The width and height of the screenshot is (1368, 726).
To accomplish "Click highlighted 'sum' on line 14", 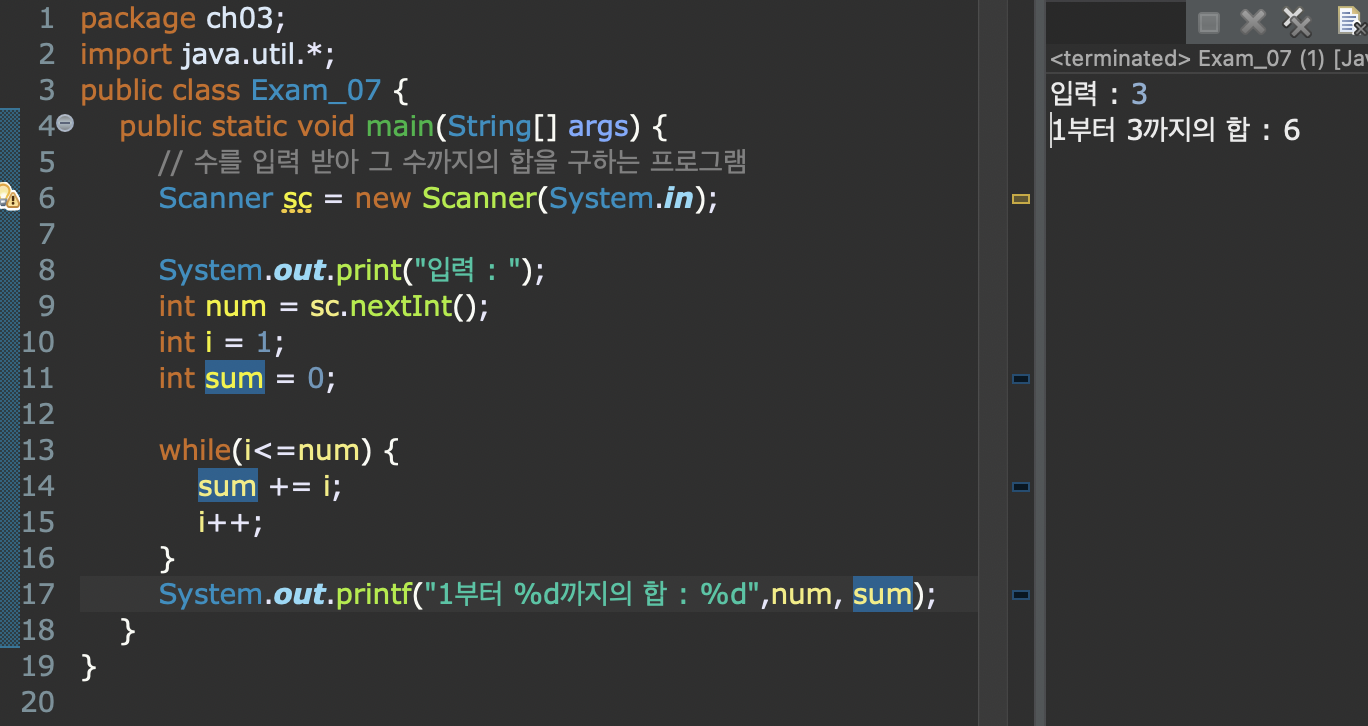I will coord(228,487).
